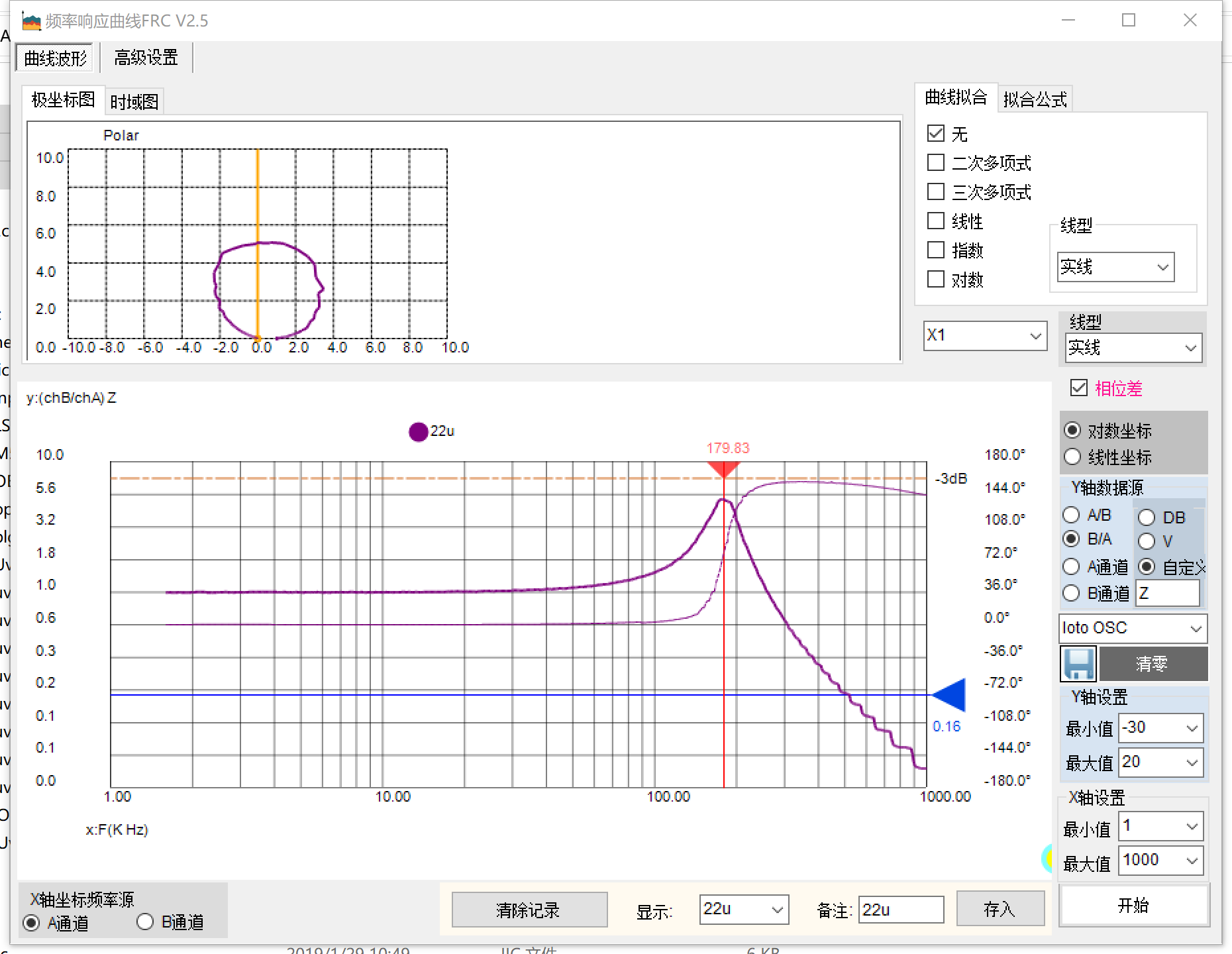This screenshot has height=954, width=1232.
Task: Minimize the FRC window
Action: tap(1068, 21)
